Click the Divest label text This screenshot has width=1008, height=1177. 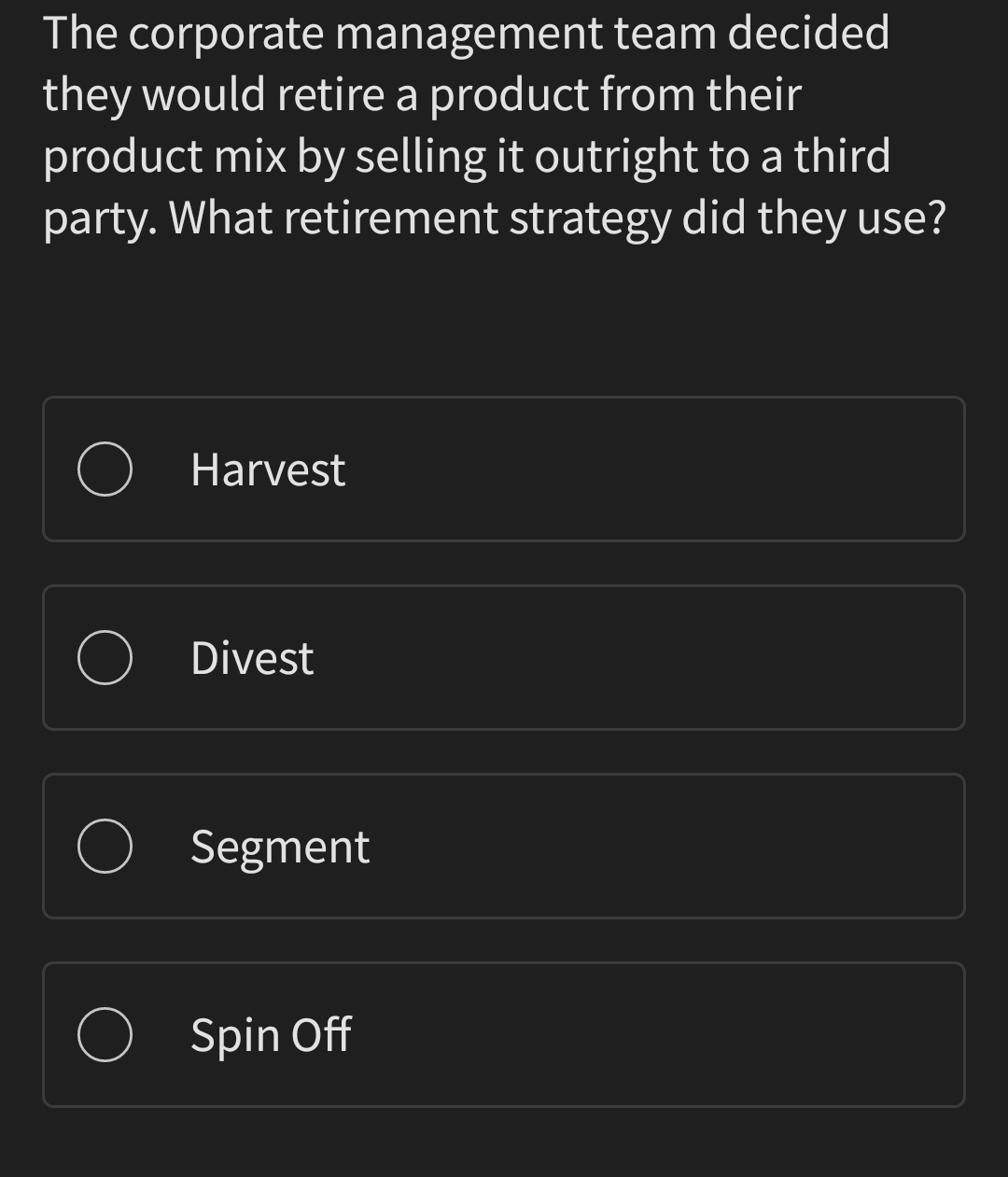pos(251,657)
